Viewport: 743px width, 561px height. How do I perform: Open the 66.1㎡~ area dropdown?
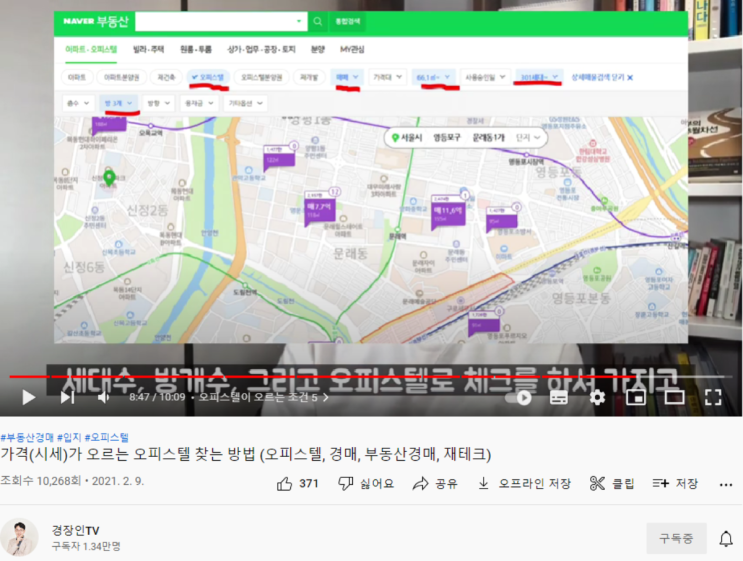pyautogui.click(x=434, y=77)
